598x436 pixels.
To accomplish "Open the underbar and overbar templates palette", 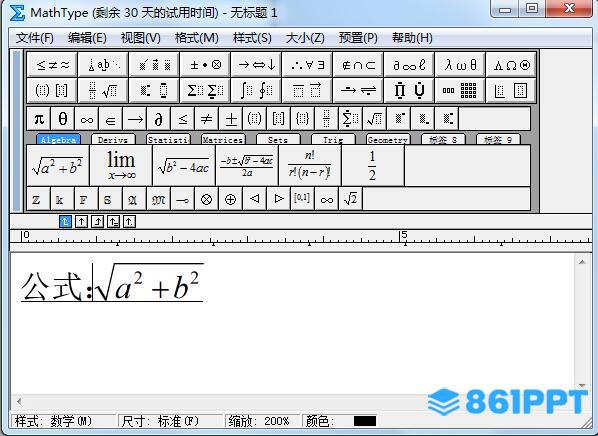I will 307,90.
